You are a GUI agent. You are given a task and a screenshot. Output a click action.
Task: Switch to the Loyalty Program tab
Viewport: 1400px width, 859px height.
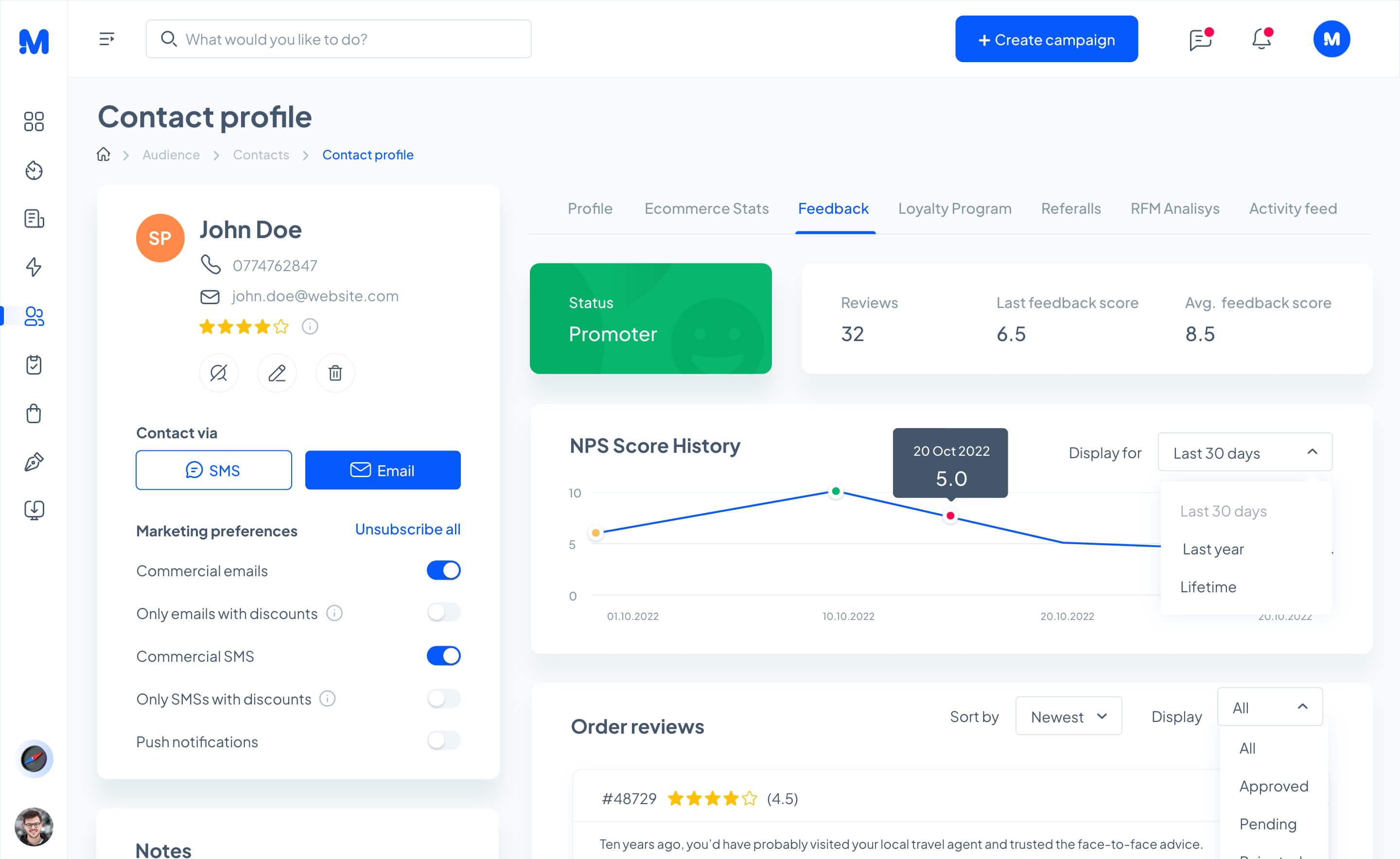click(x=955, y=208)
